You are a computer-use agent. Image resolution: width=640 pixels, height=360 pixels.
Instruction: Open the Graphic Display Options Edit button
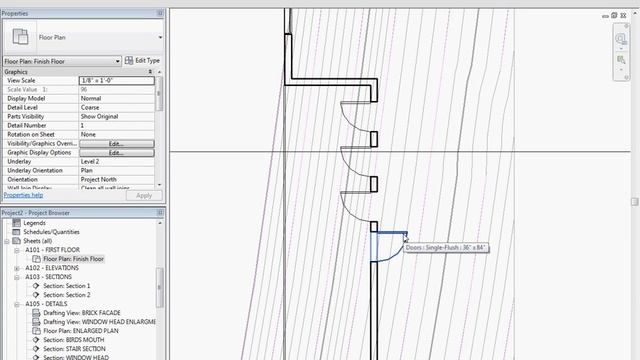click(117, 153)
